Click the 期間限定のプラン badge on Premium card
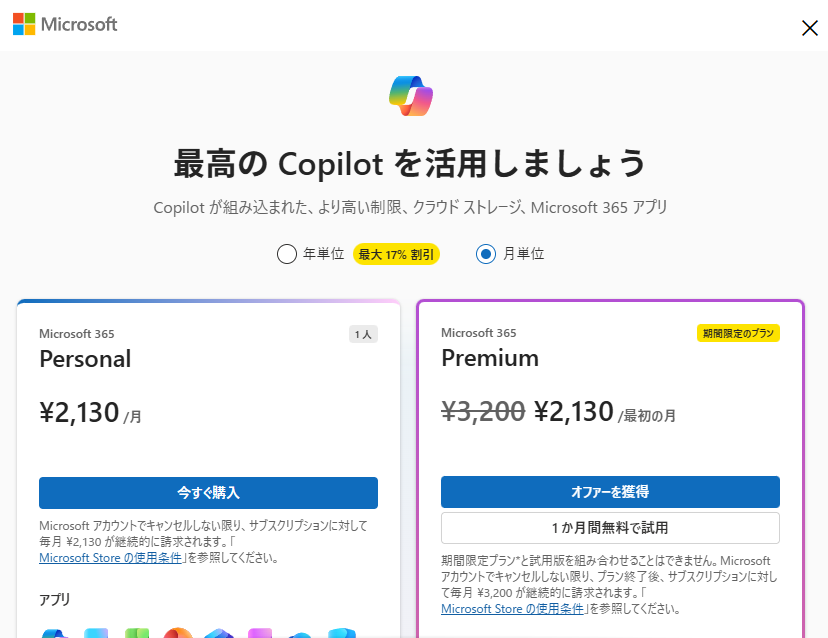This screenshot has height=638, width=828. click(740, 333)
